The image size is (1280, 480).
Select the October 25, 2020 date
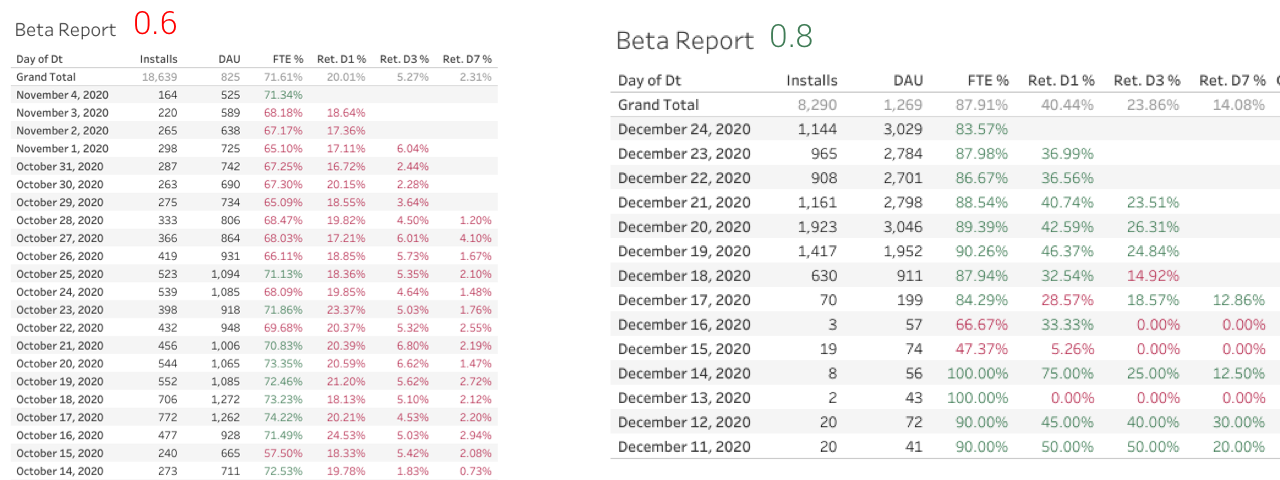point(59,275)
